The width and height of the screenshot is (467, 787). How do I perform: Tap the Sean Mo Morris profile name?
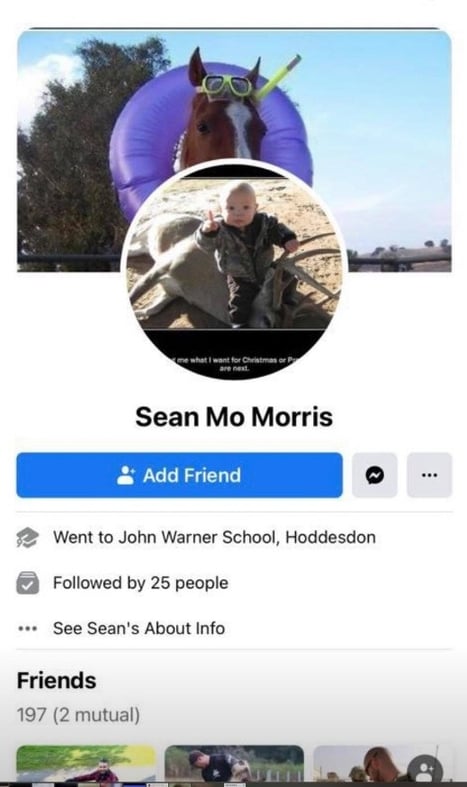(234, 417)
